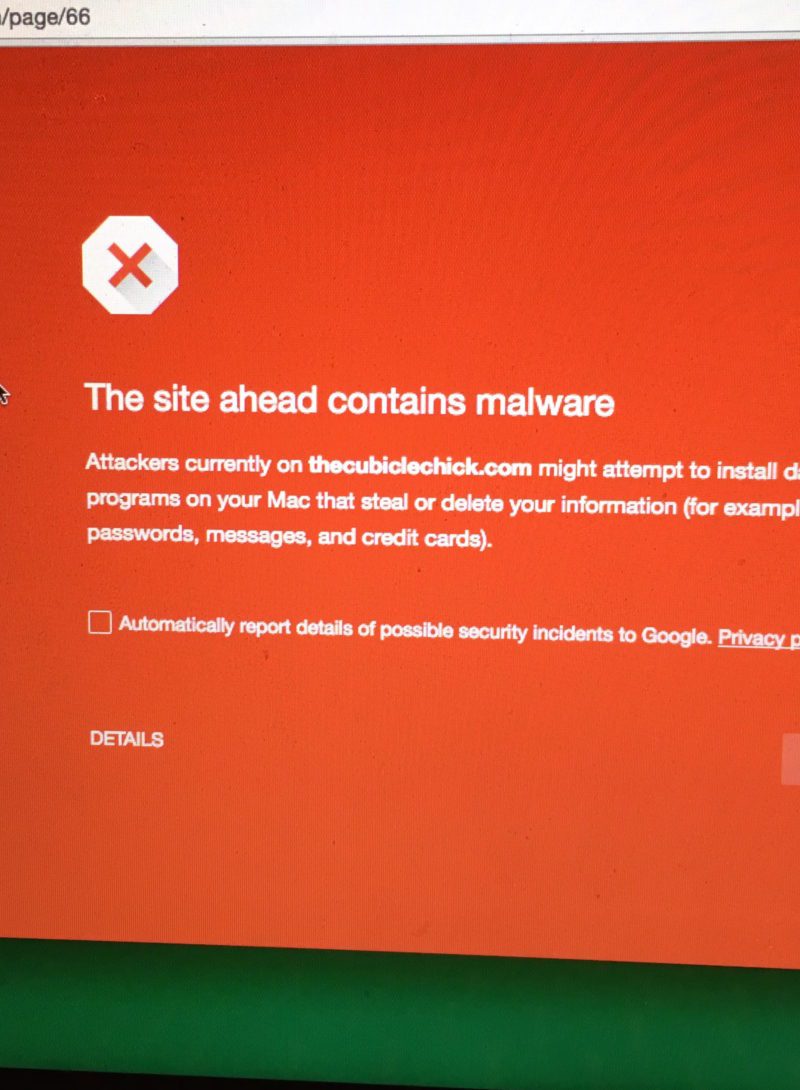800x1090 pixels.
Task: Click the partially visible safety button at right edge
Action: pyautogui.click(x=791, y=759)
